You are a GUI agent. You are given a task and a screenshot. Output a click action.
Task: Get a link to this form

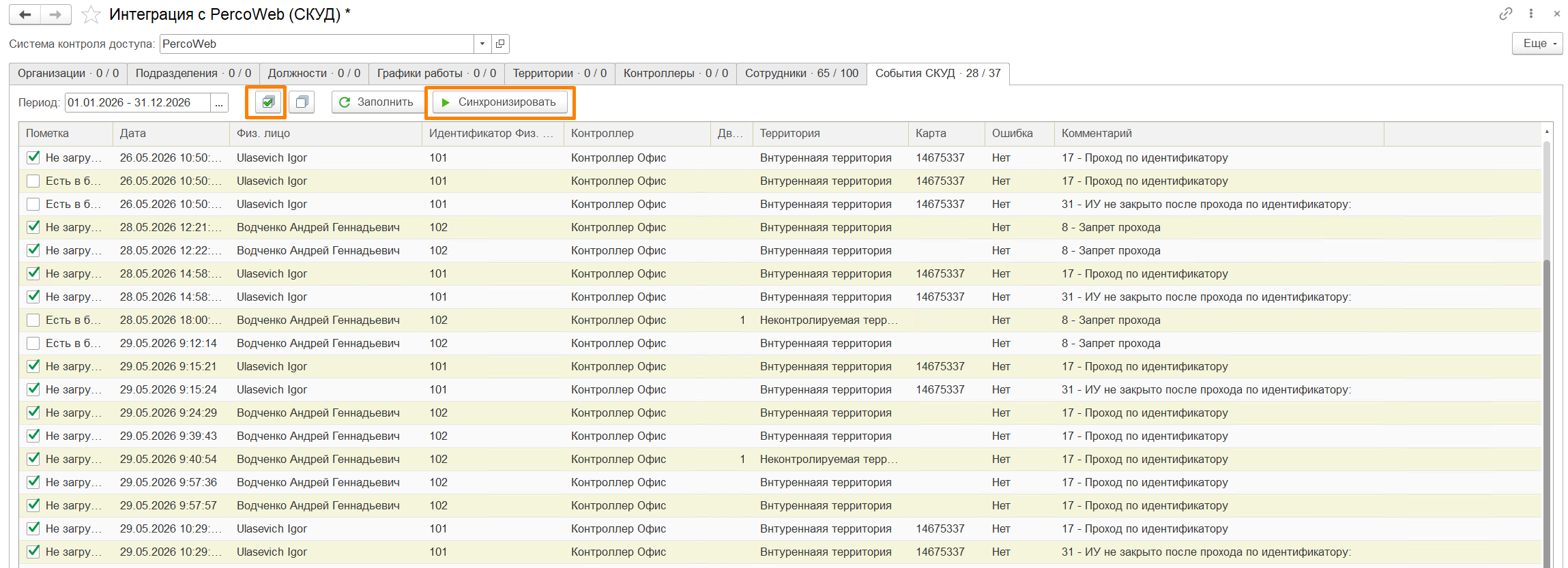pyautogui.click(x=1506, y=14)
